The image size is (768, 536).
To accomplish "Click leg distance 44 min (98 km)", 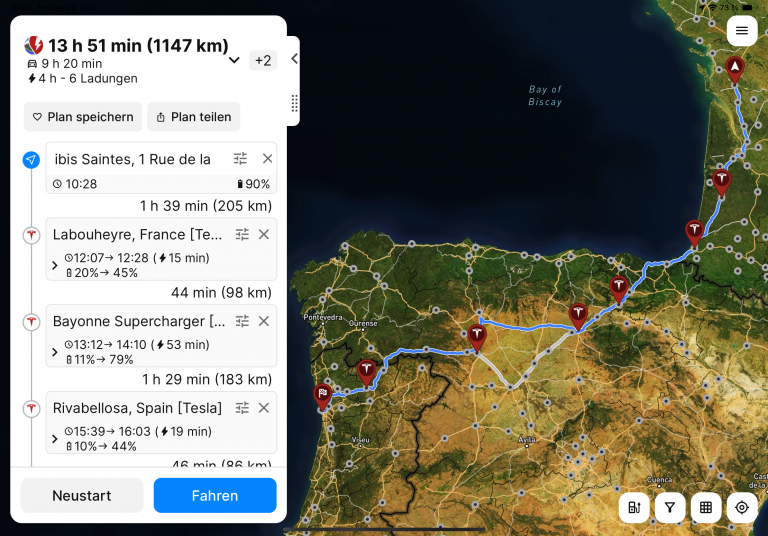I will click(x=221, y=293).
